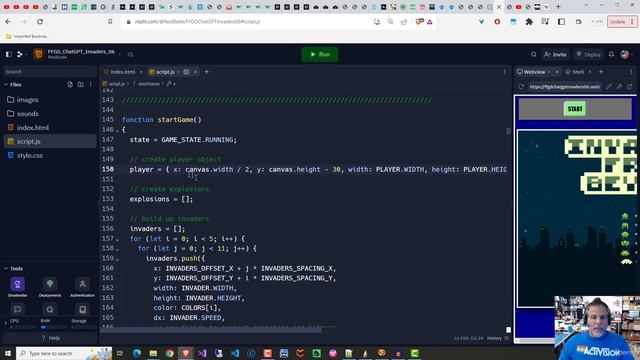640x360 pixels.
Task: Open Microsoft Edge from the taskbar
Action: [137, 353]
